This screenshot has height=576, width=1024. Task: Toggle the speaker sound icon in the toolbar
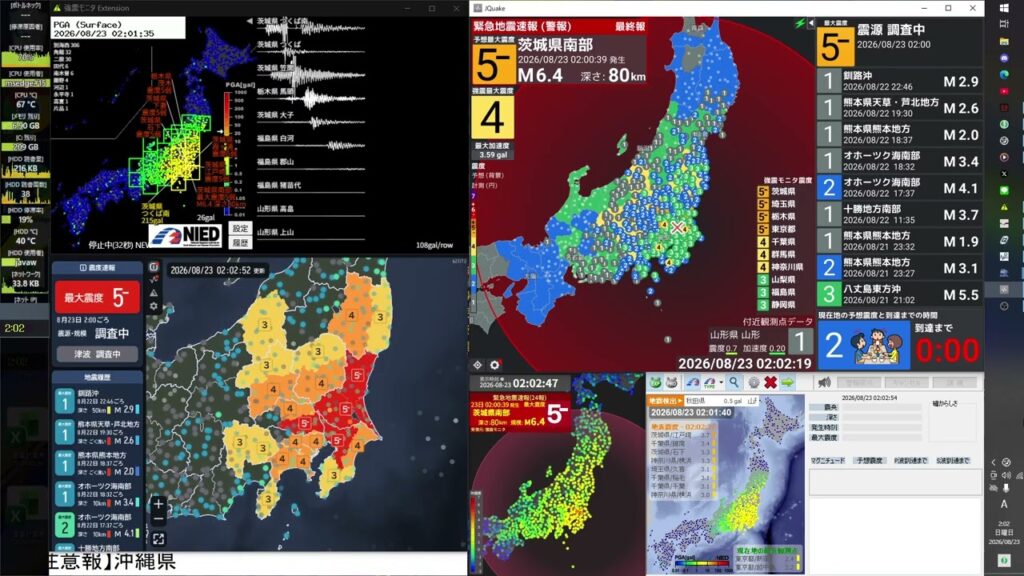click(825, 383)
